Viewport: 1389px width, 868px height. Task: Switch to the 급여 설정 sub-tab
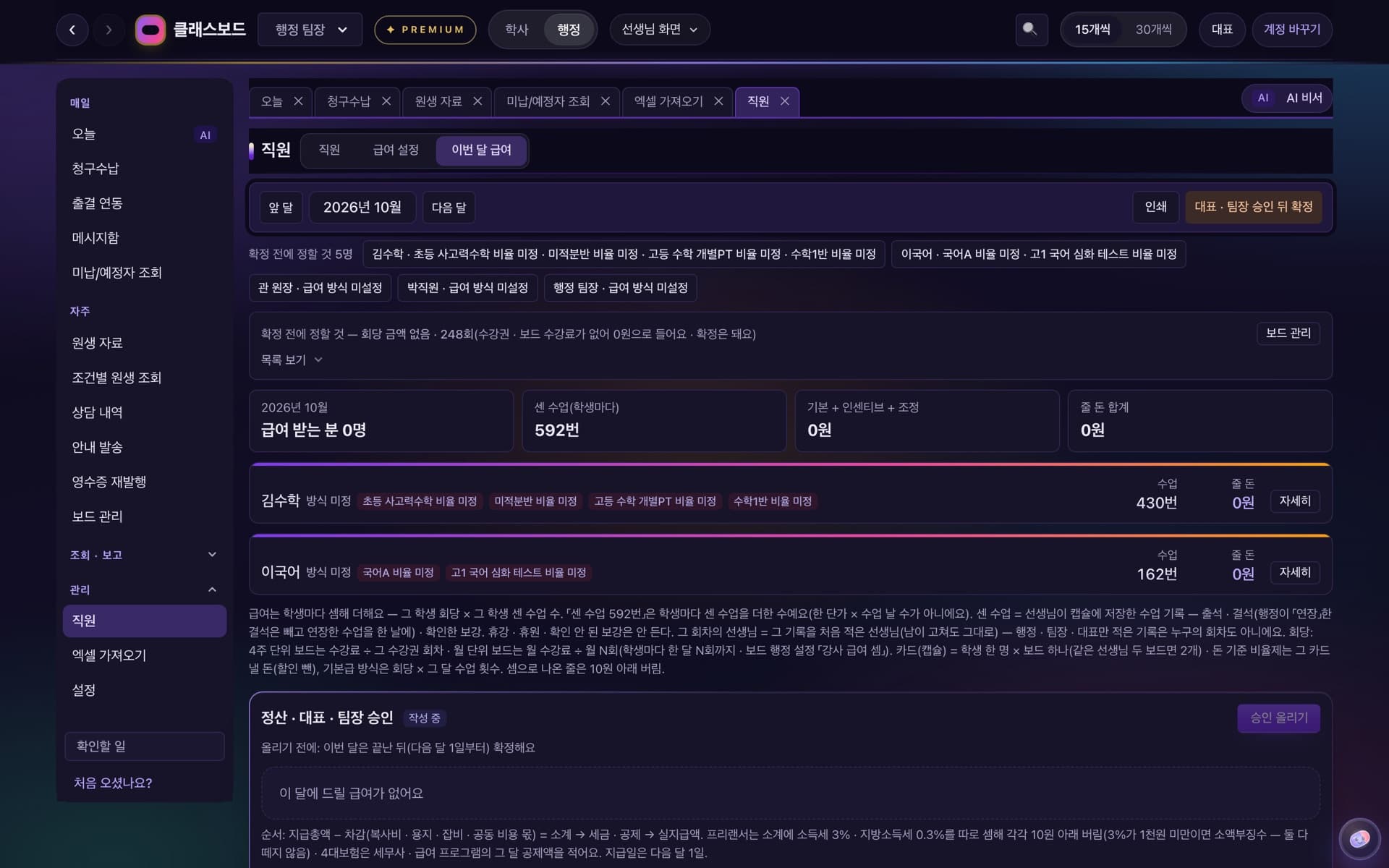coord(395,150)
